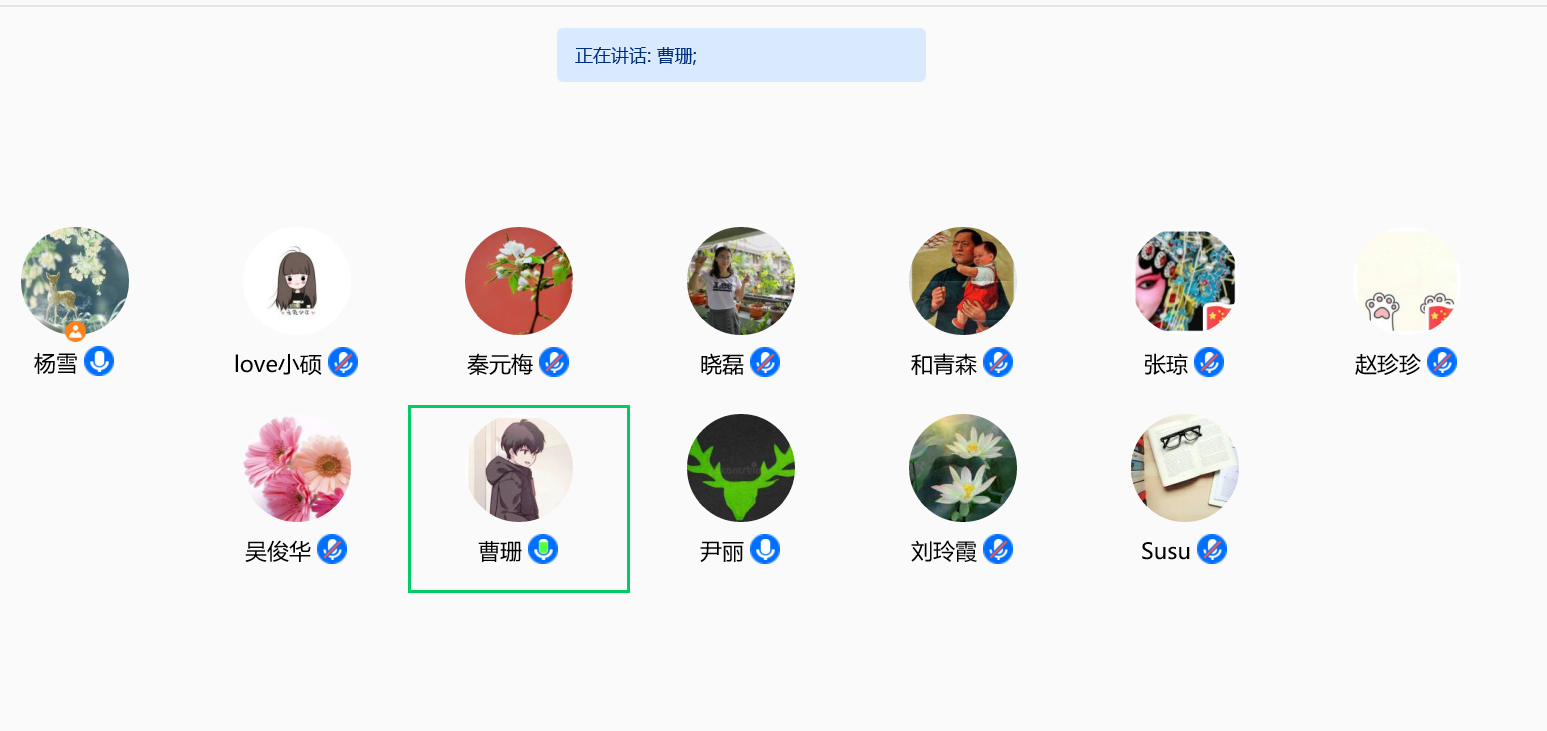1547x731 pixels.
Task: Click the name label 刘玲霞
Action: [x=944, y=551]
